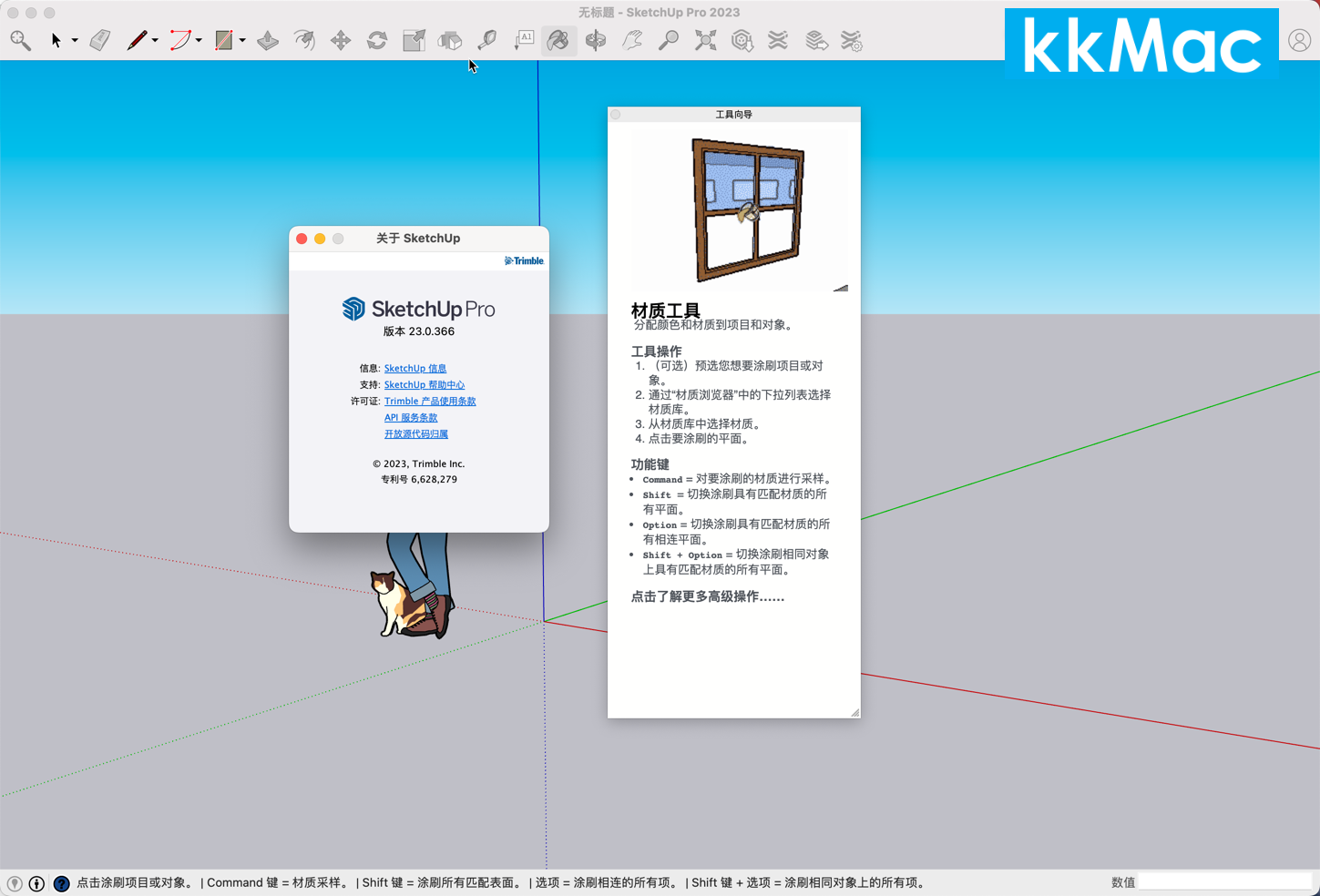Activate the Push/Pull tool
Screen dimensions: 1320x896
[268, 40]
